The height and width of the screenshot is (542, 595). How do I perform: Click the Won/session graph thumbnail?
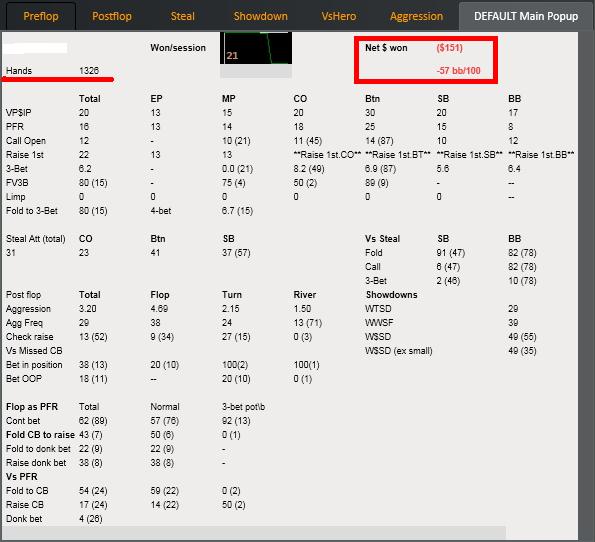tap(256, 48)
